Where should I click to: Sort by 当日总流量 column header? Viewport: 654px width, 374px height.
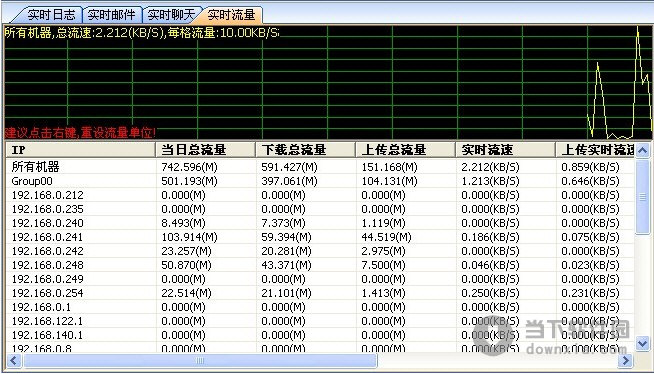(x=206, y=150)
